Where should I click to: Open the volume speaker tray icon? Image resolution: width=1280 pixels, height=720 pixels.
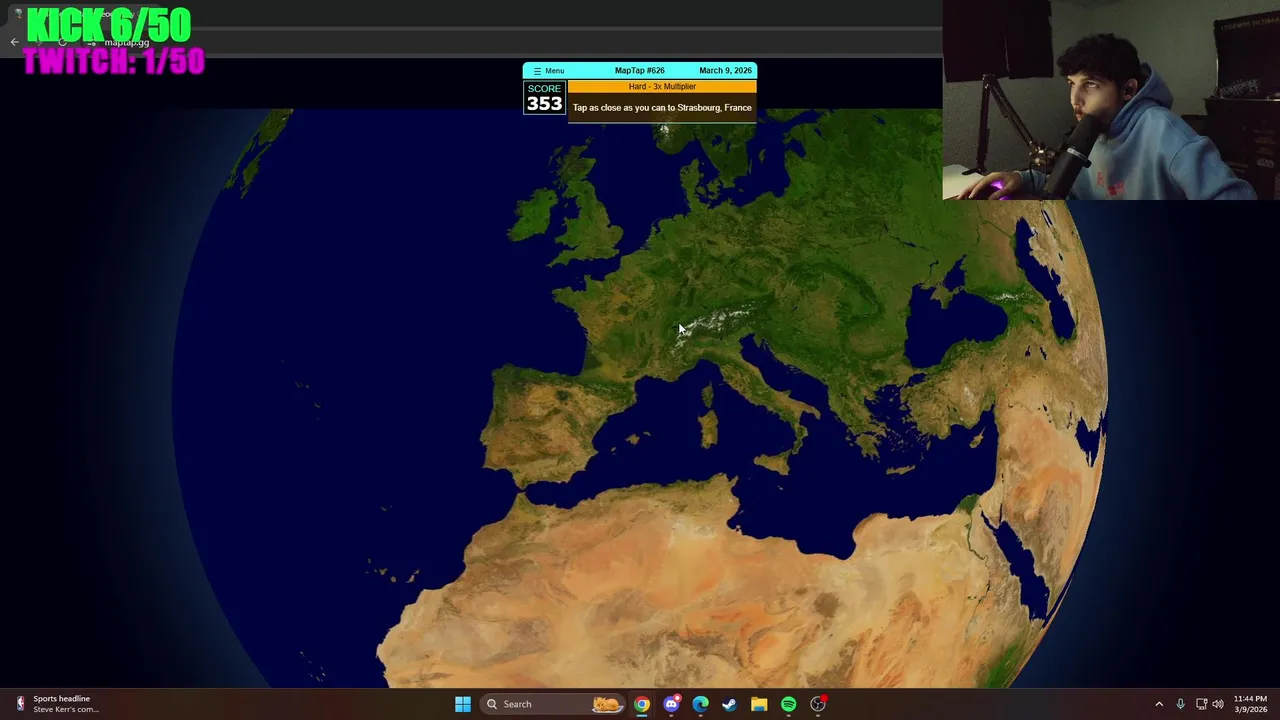coord(1217,704)
